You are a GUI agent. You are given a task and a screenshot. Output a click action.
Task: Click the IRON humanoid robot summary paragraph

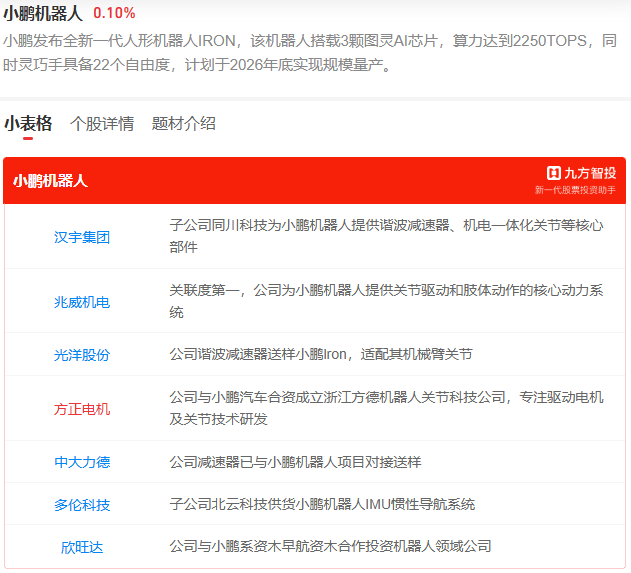(310, 53)
